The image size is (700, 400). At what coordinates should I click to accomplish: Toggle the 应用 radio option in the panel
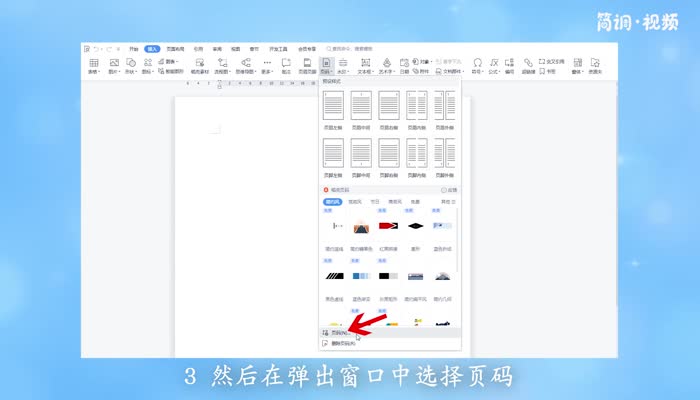pos(448,189)
